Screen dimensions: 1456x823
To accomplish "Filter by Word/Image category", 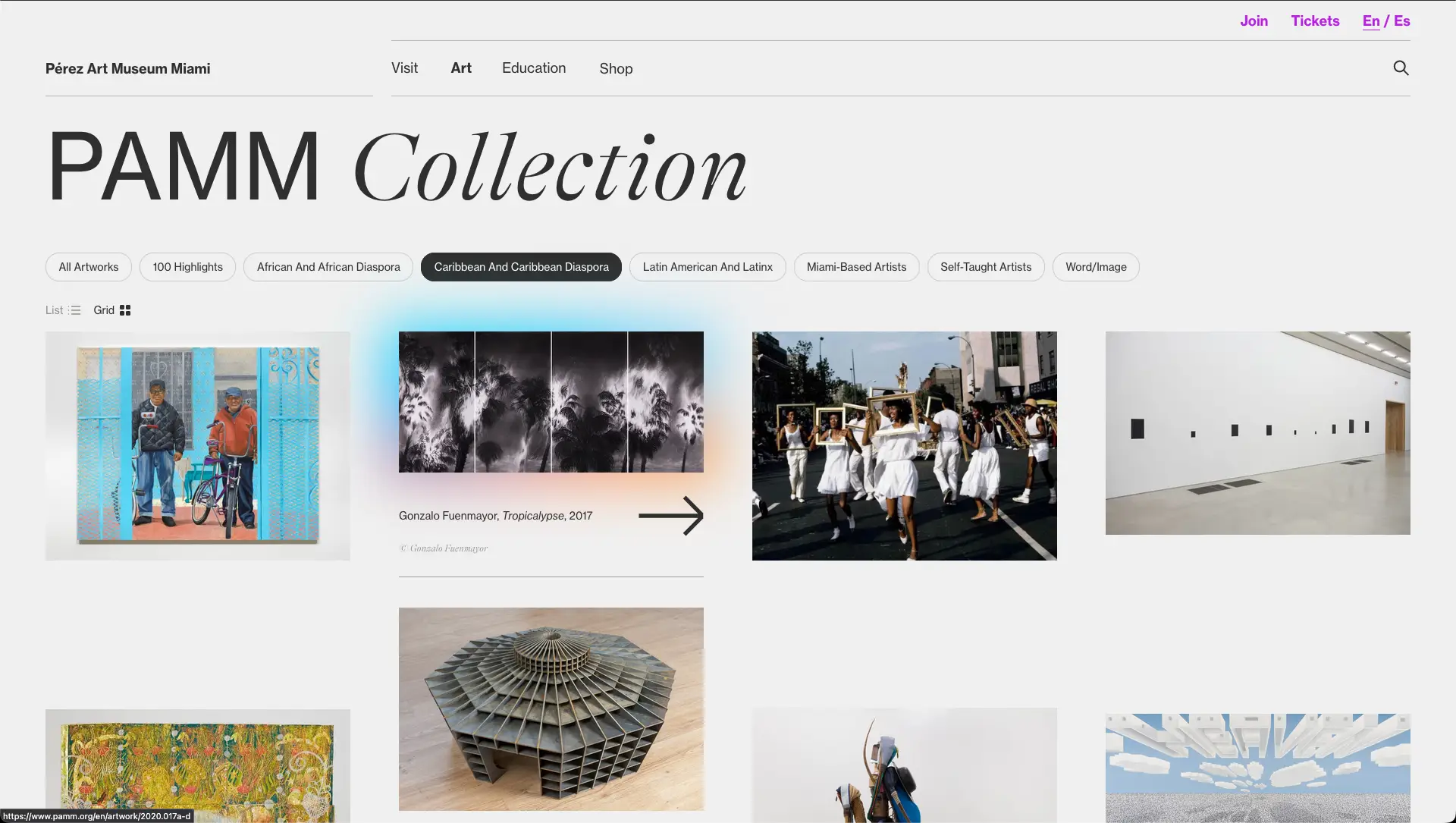I will click(1096, 267).
